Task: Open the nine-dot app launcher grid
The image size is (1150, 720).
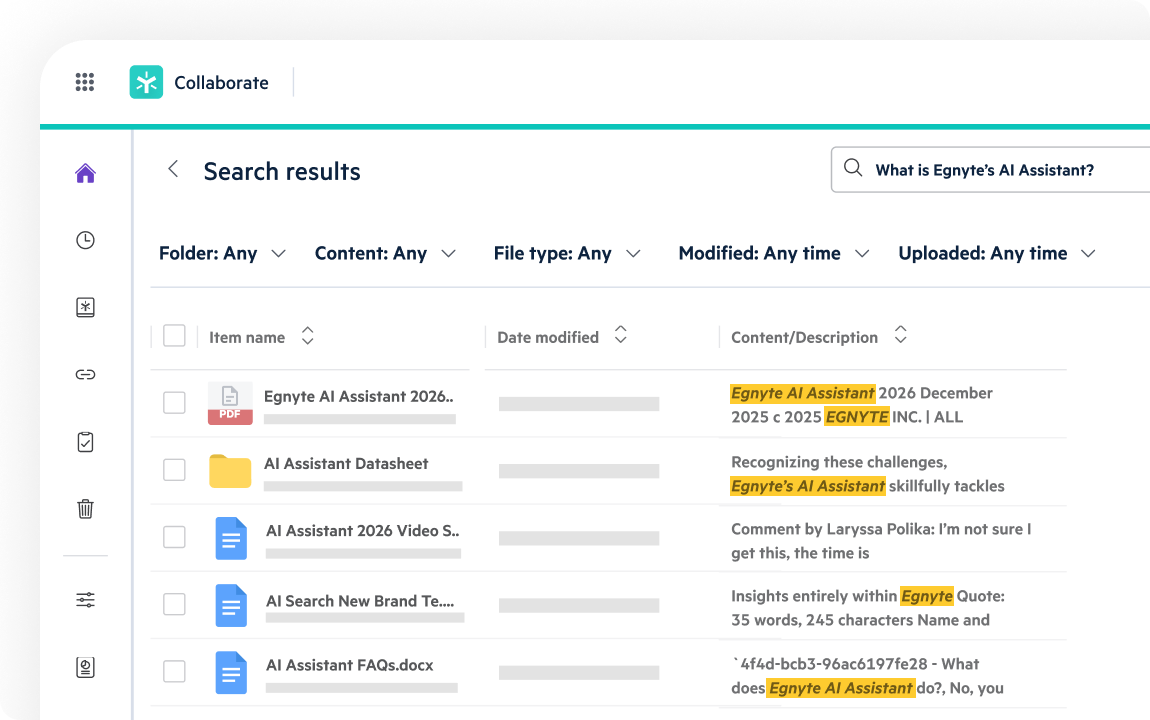Action: pos(85,82)
